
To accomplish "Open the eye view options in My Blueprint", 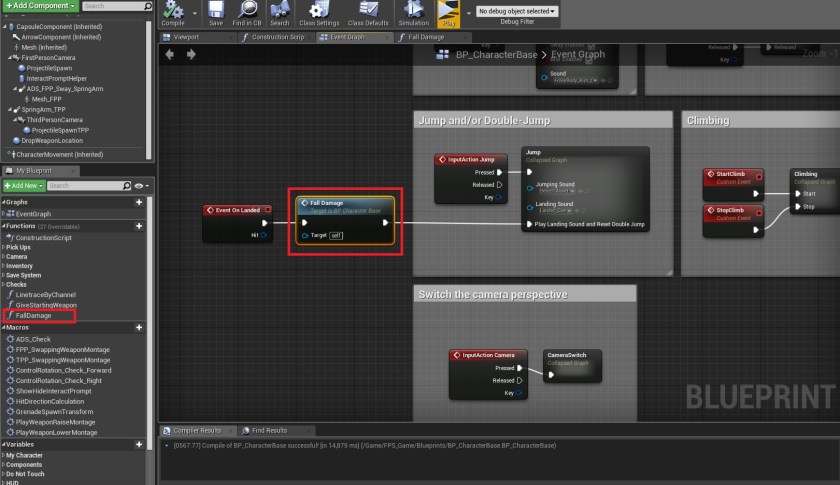I will (140, 186).
